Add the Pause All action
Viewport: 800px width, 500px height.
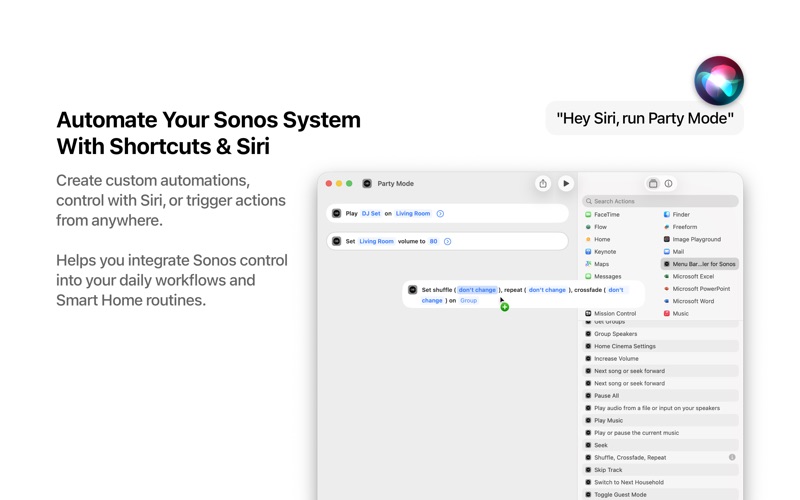[x=661, y=395]
